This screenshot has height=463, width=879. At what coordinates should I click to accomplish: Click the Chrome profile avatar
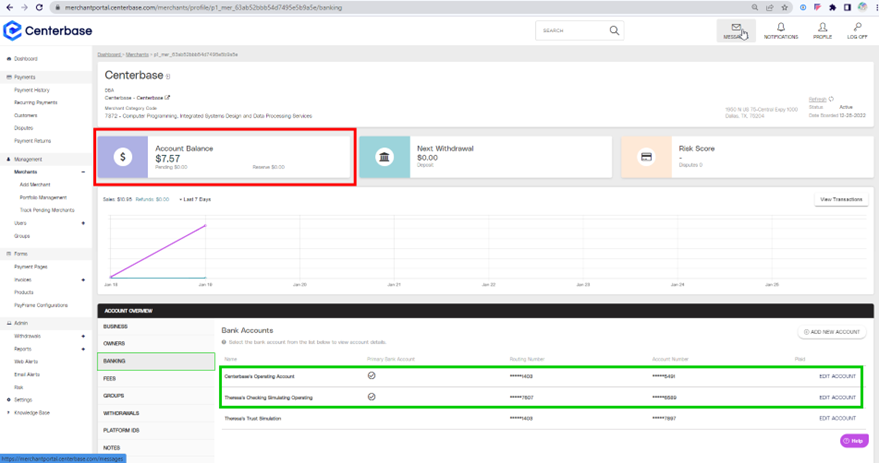[x=862, y=7]
